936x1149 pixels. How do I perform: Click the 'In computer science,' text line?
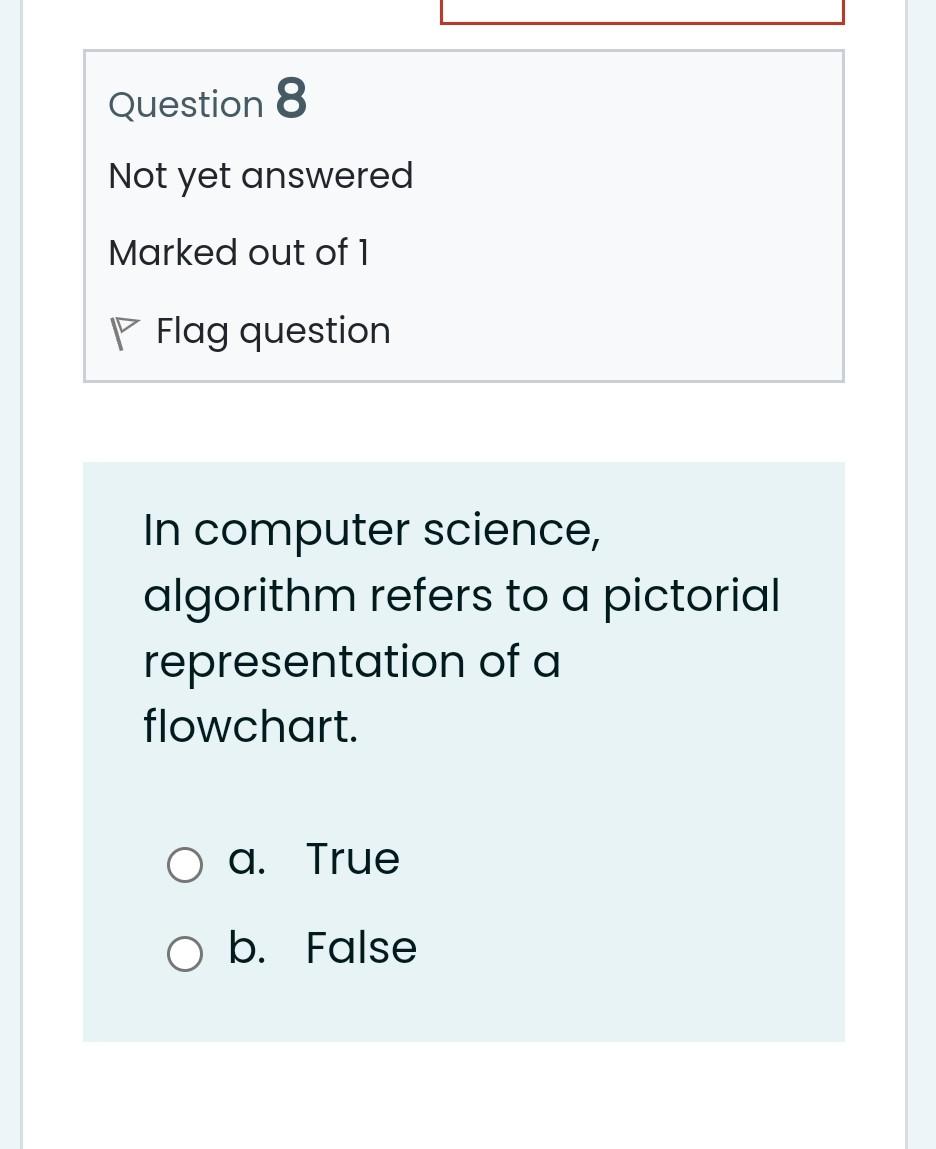(371, 530)
